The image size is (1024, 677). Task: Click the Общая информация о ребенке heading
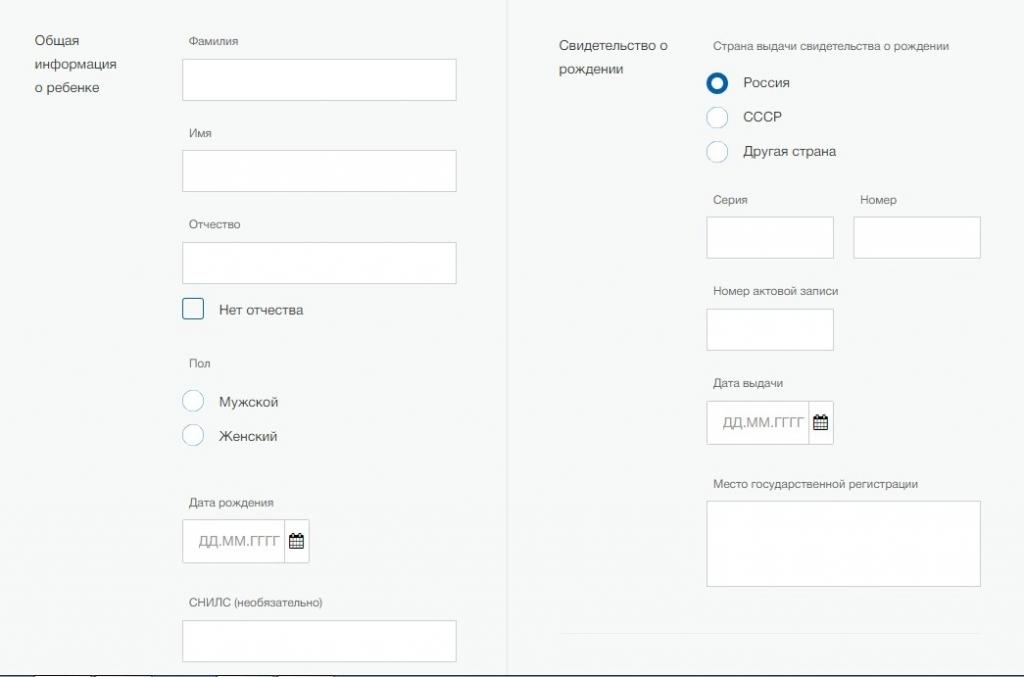point(76,62)
